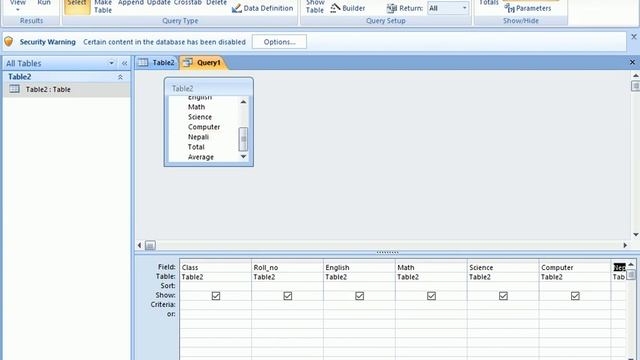Collapse the Table2 group in navigation pane
Image resolution: width=640 pixels, height=360 pixels.
pos(120,77)
